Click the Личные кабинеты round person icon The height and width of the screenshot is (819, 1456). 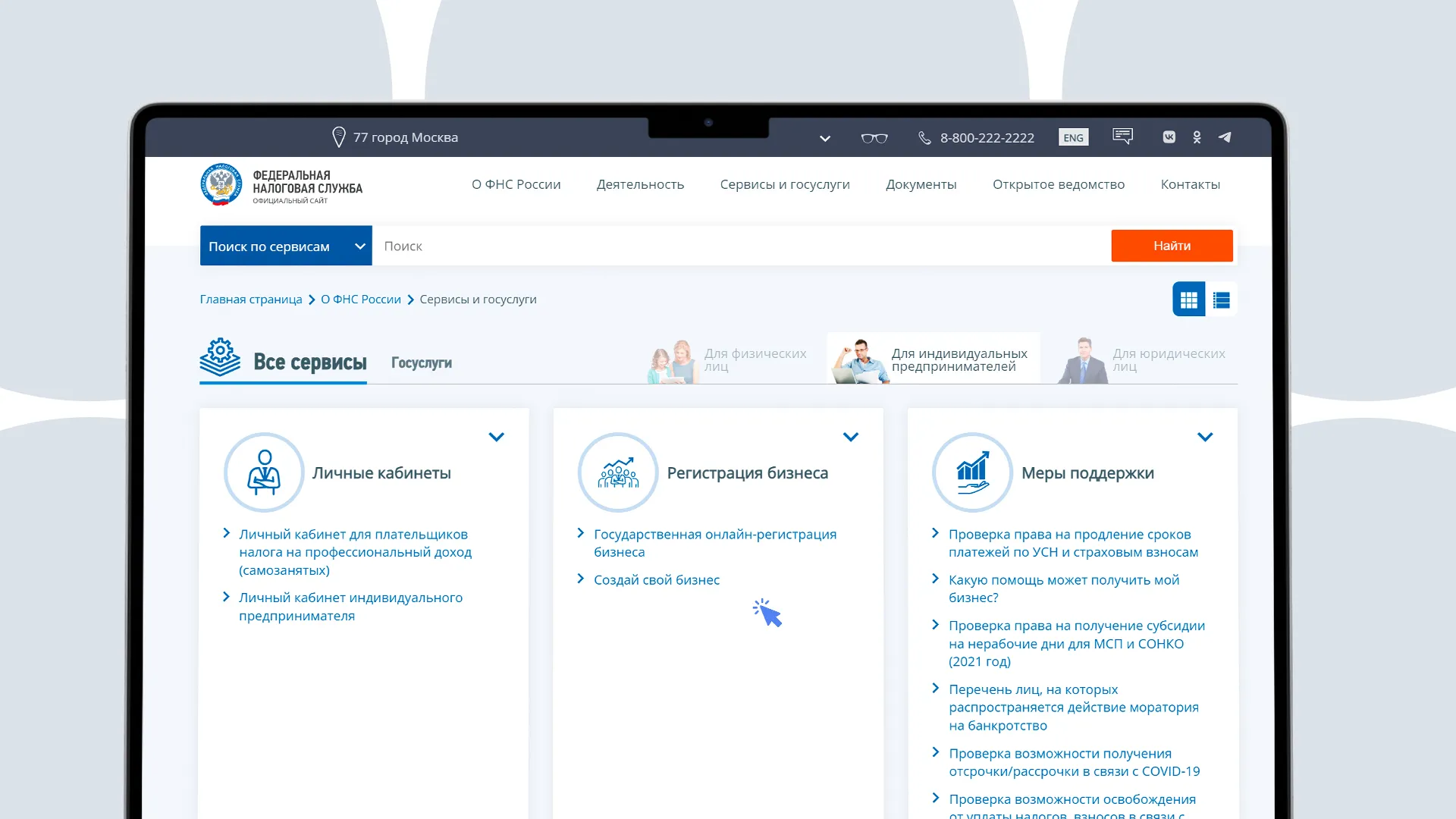pos(264,472)
